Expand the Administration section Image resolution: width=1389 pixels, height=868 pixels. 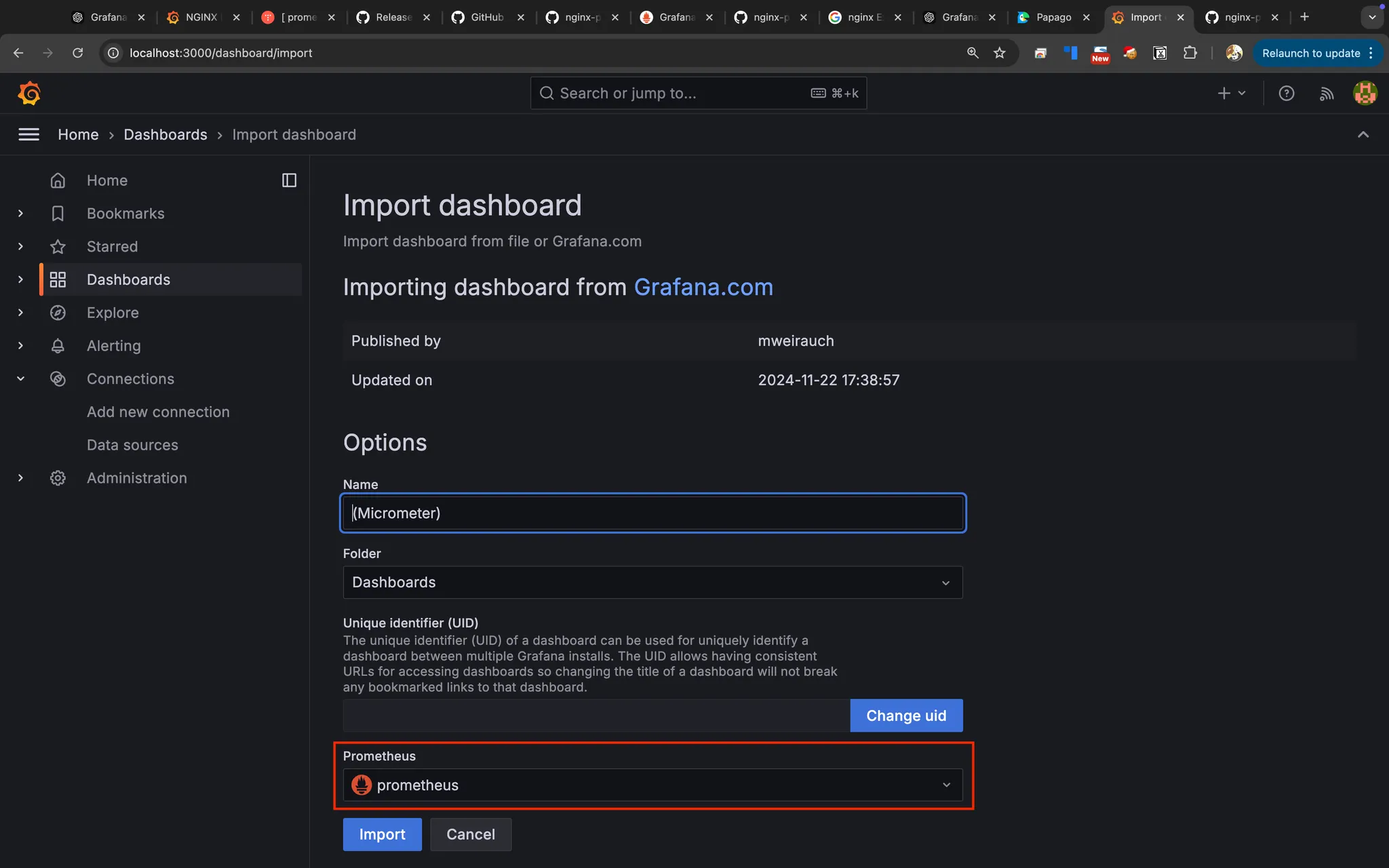(20, 478)
